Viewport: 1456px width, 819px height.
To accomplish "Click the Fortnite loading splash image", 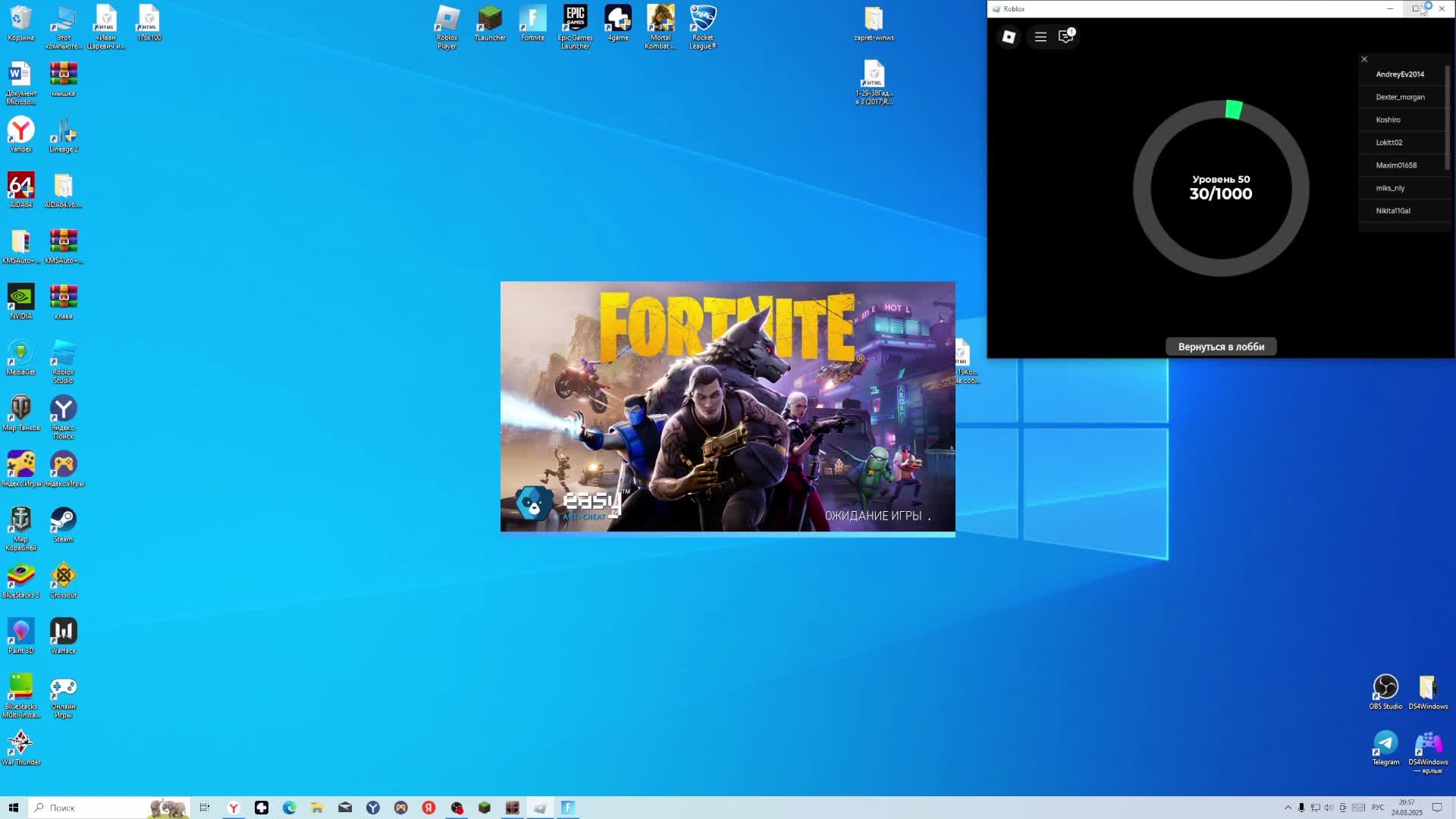I will (728, 407).
